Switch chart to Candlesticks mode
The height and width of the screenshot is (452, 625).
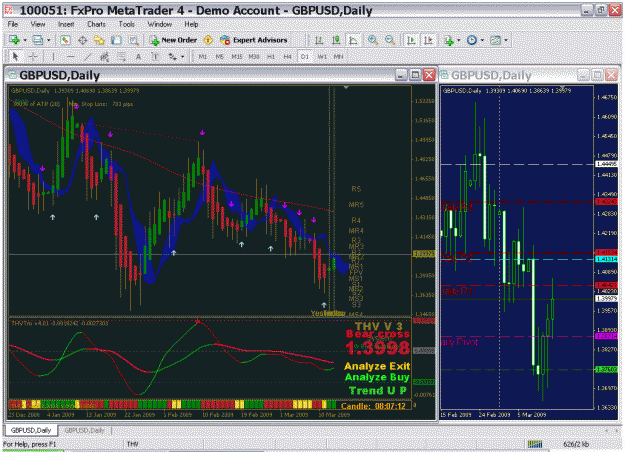(336, 40)
